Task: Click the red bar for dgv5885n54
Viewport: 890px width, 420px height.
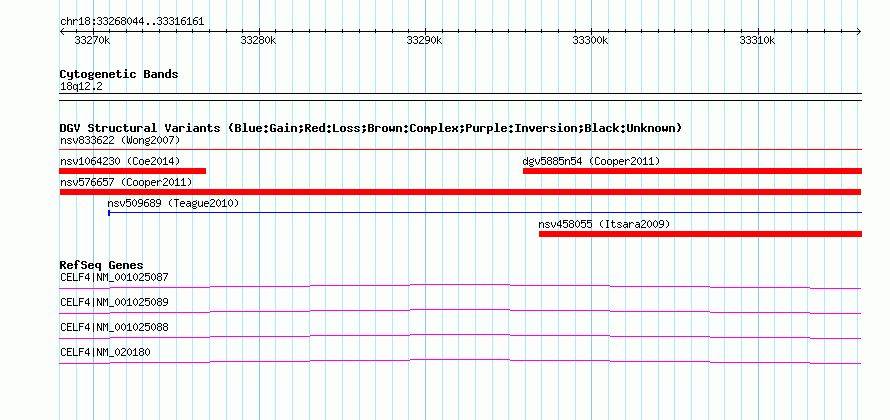Action: point(692,171)
